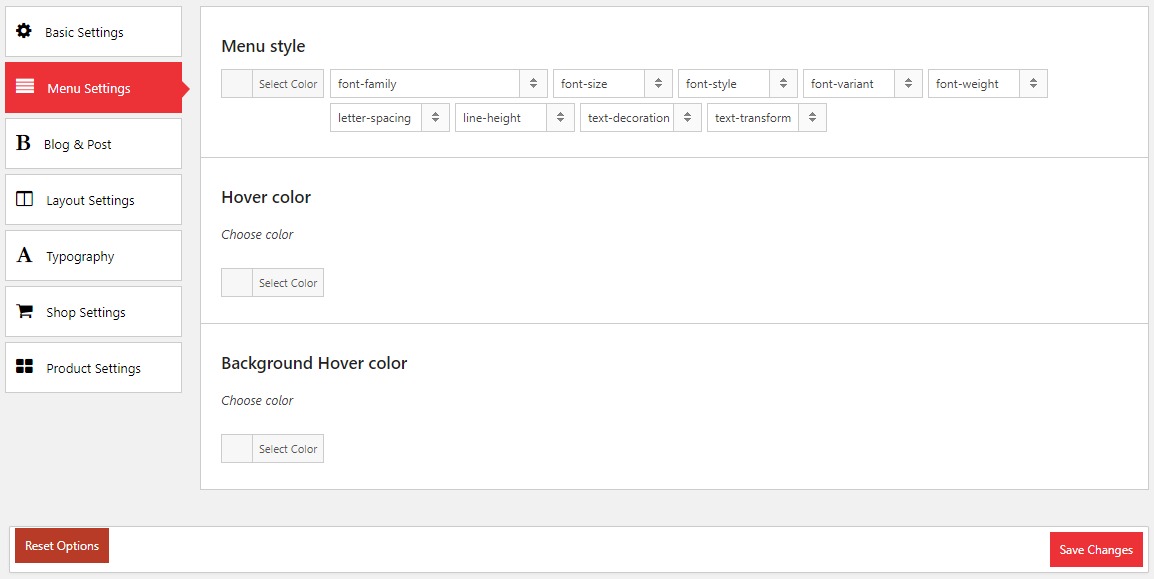Choose a text-transform option
Viewport: 1154px width, 579px height.
(x=766, y=118)
